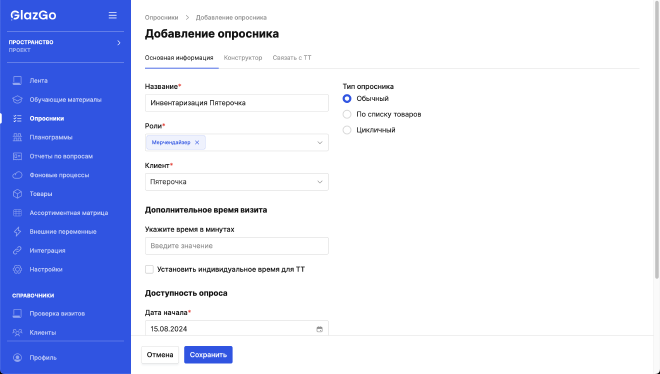Switch to the Основная информация tab
Image resolution: width=660 pixels, height=374 pixels.
(x=179, y=58)
